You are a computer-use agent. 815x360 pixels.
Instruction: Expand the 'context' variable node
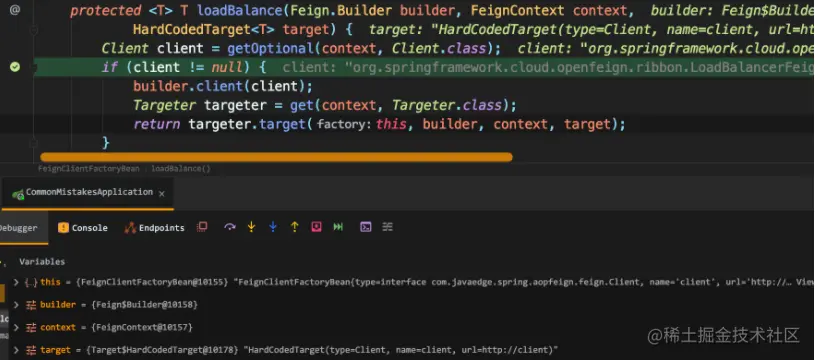16,327
